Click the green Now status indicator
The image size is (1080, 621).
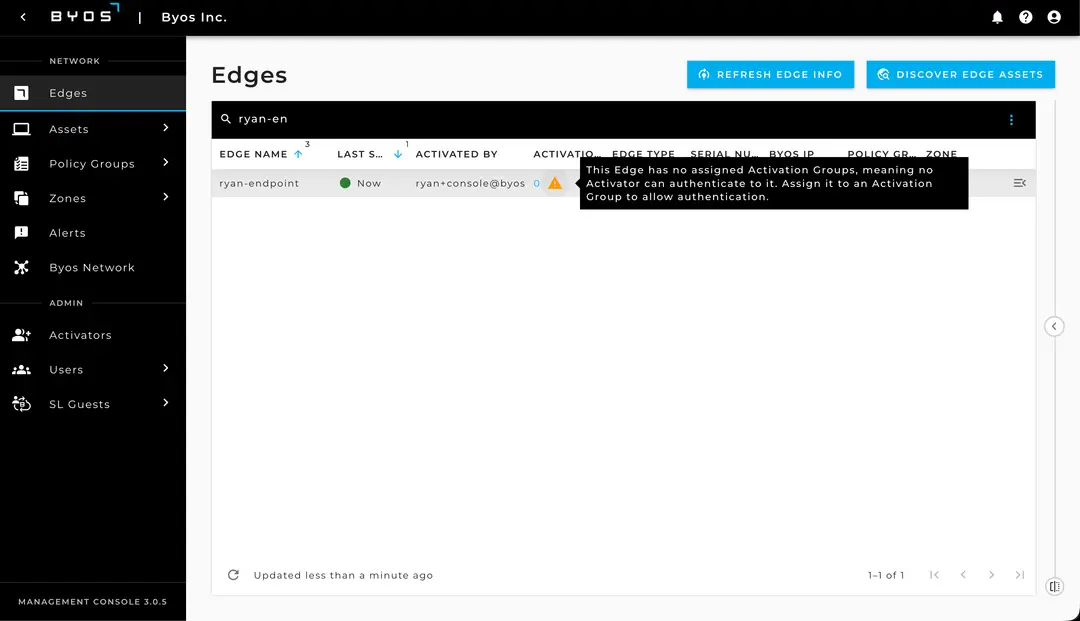click(x=345, y=183)
